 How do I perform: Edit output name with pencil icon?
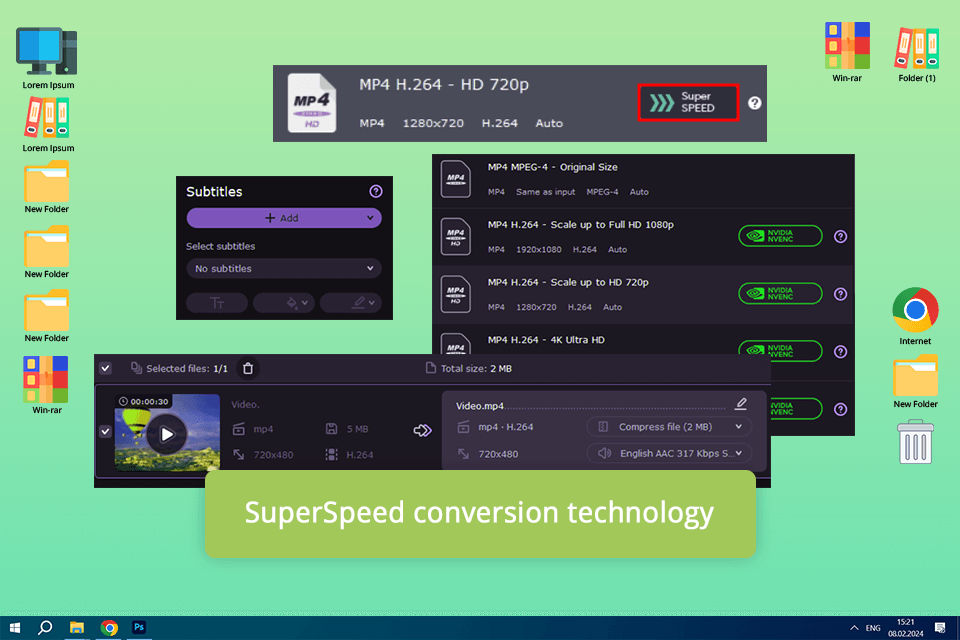[x=741, y=403]
